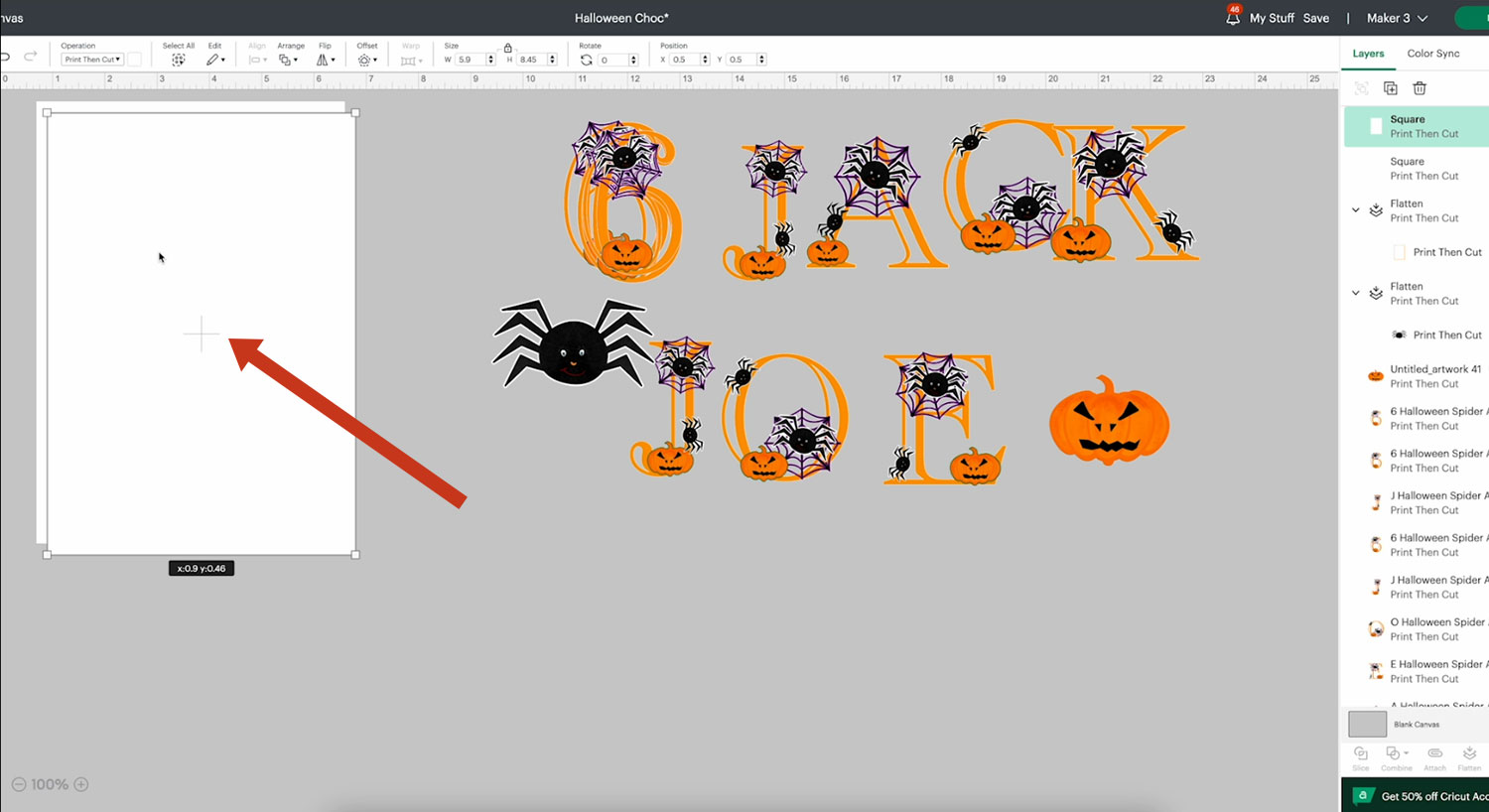Zoom in with the plus icon

81,784
